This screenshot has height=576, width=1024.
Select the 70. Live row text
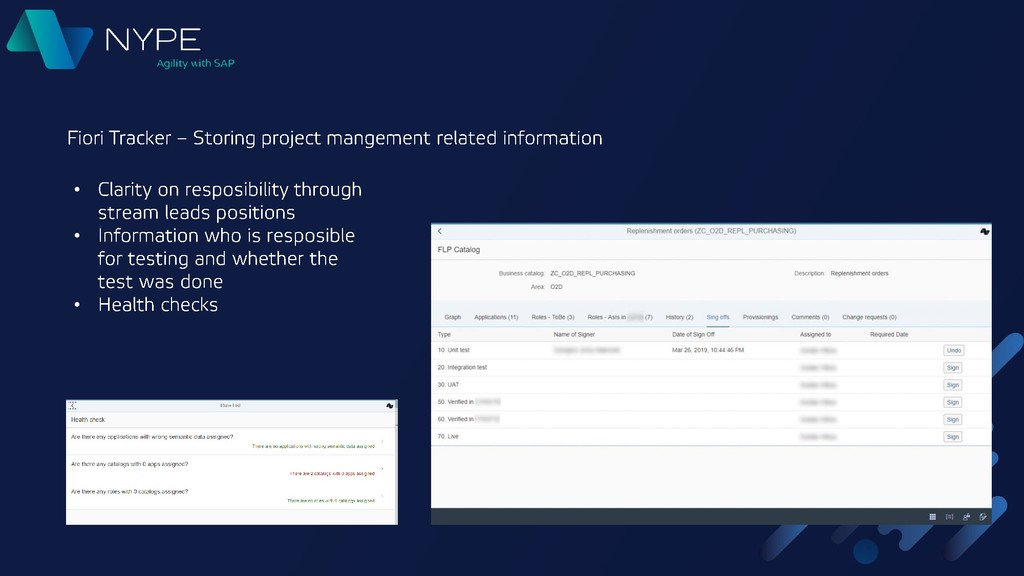click(x=448, y=436)
